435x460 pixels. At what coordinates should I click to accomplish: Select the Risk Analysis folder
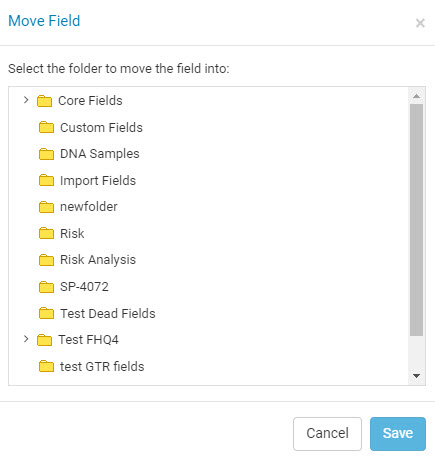[x=98, y=260]
